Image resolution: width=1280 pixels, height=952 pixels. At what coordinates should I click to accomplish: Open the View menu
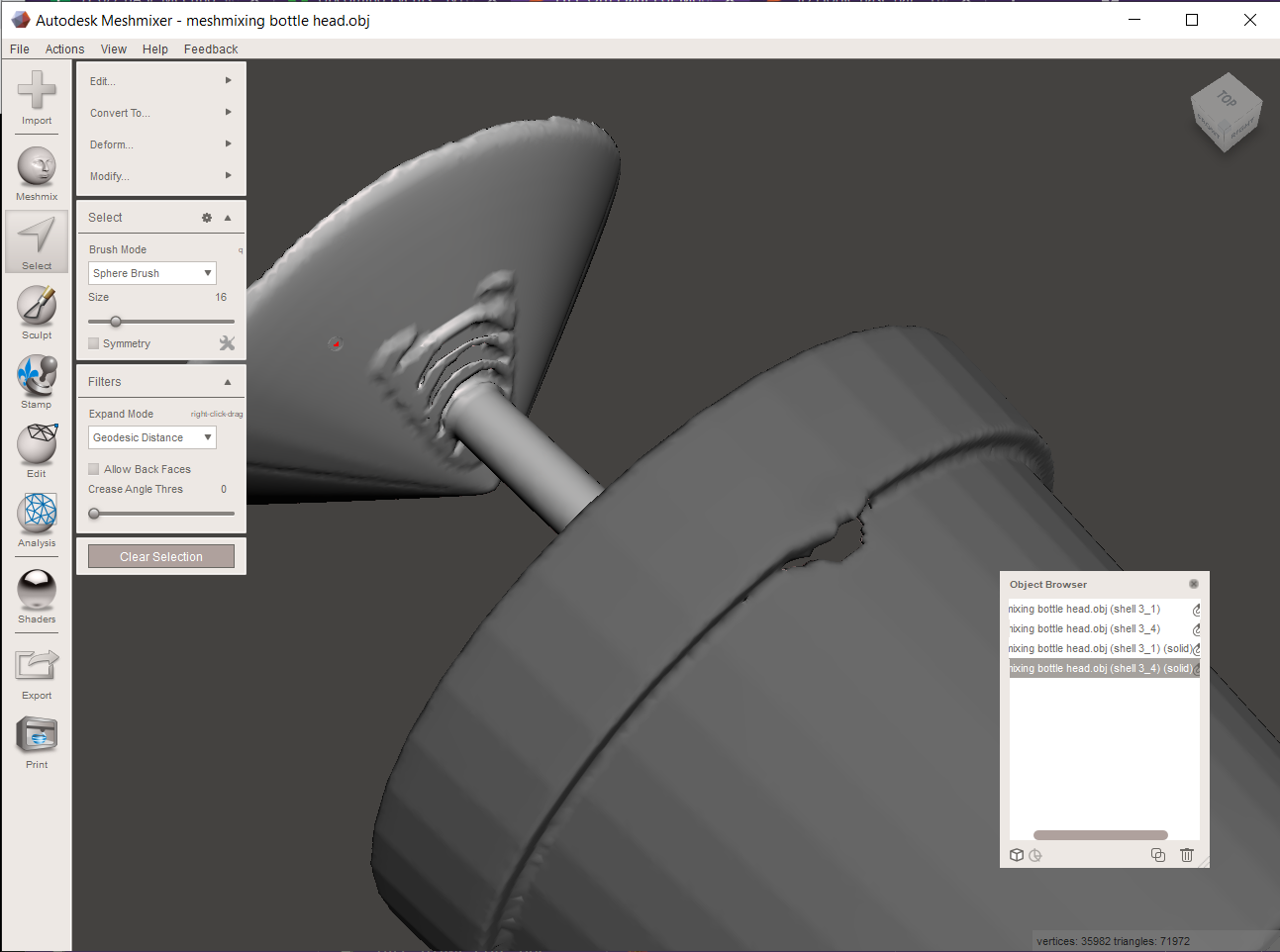pyautogui.click(x=113, y=48)
